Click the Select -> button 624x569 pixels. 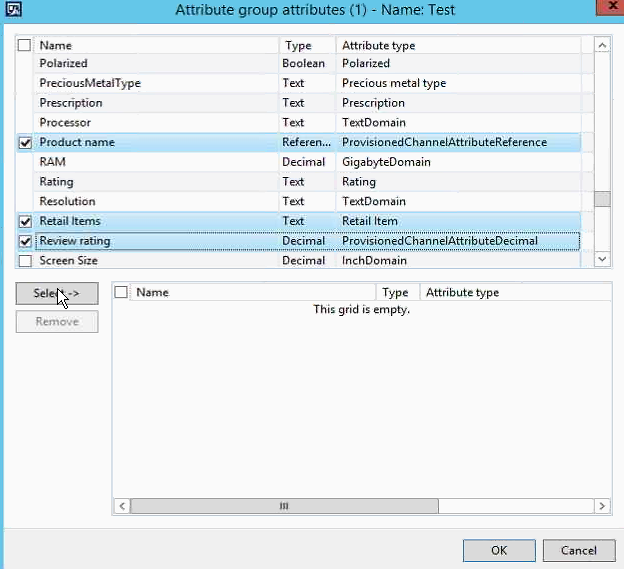pyautogui.click(x=57, y=294)
